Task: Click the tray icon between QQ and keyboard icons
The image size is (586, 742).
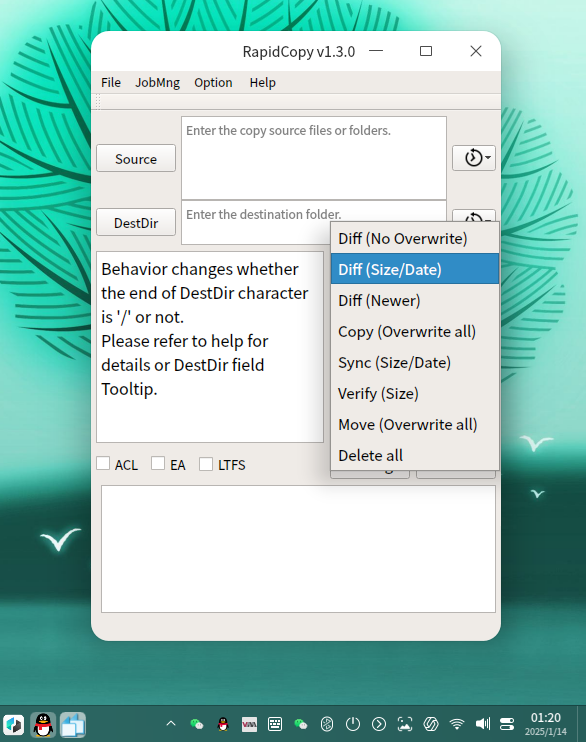Action: point(249,724)
